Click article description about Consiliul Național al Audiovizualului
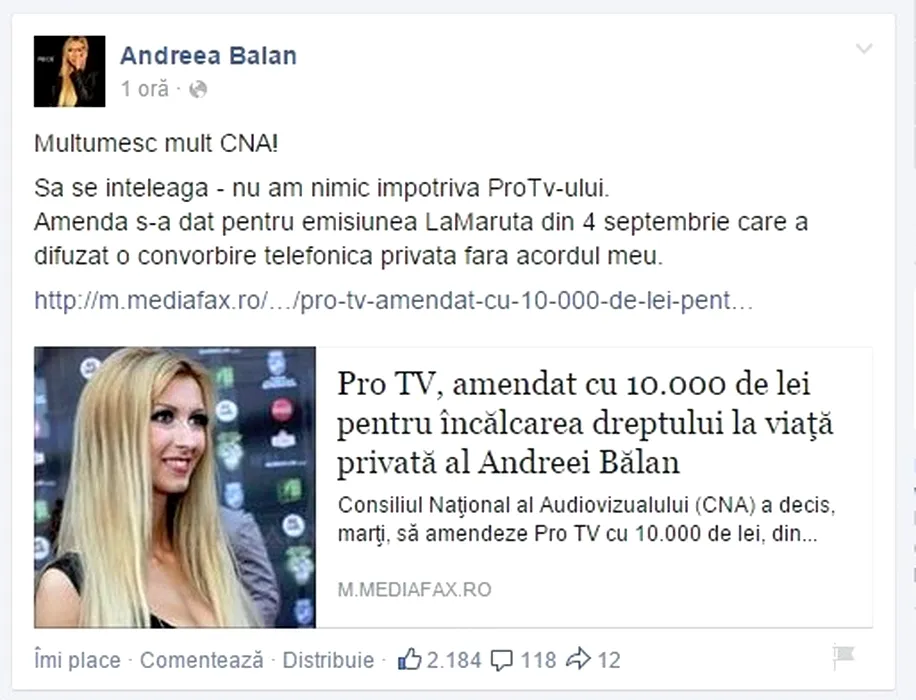 tap(587, 519)
